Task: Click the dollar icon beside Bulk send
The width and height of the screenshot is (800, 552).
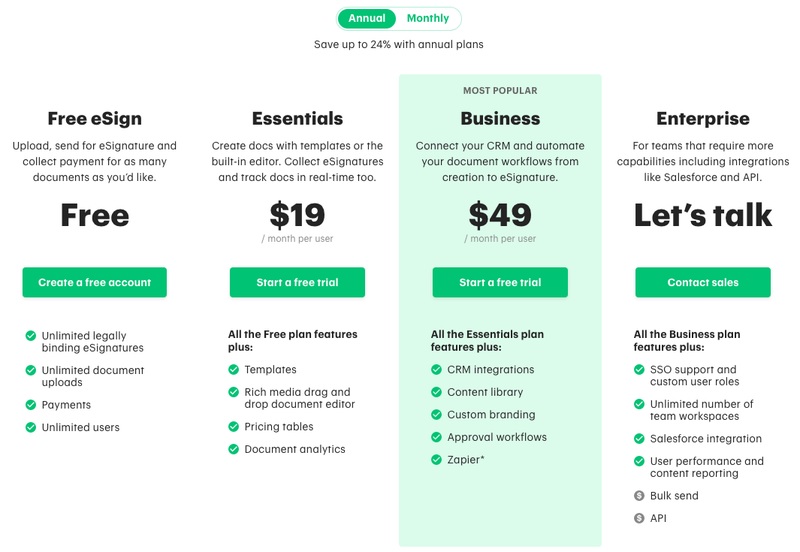Action: (x=639, y=495)
